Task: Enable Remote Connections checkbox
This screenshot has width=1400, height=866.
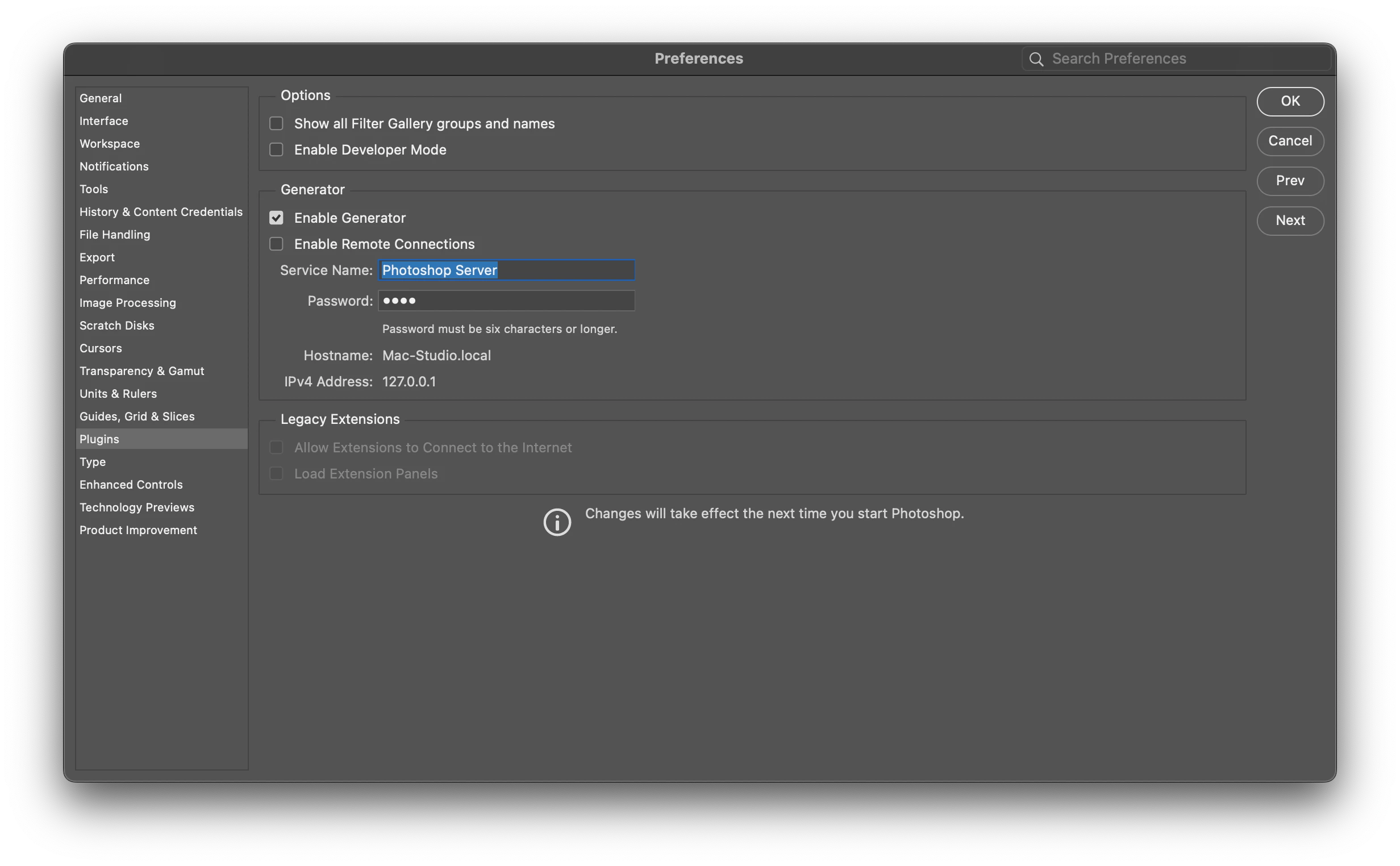Action: (277, 244)
